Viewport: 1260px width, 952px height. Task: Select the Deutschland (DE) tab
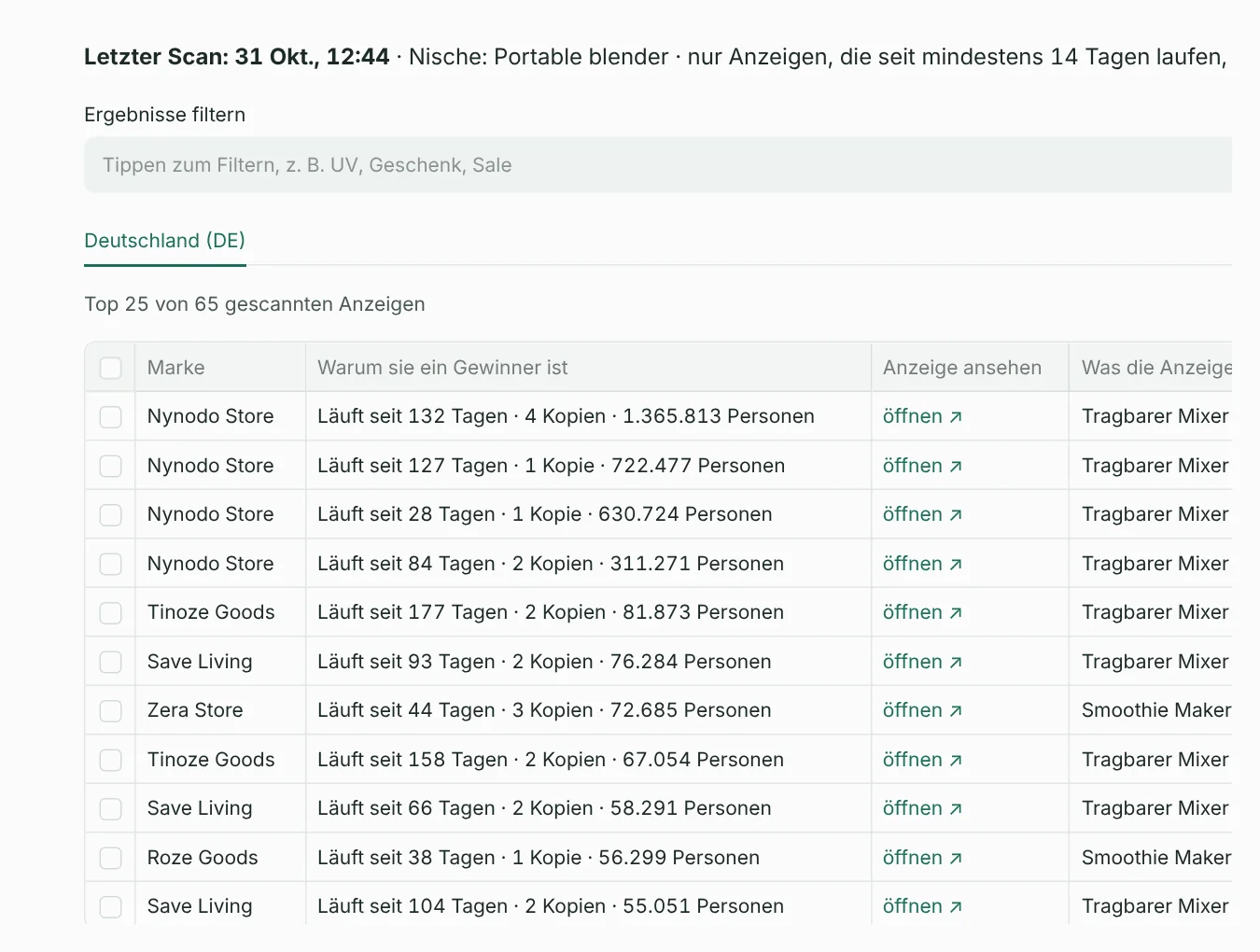coord(165,241)
